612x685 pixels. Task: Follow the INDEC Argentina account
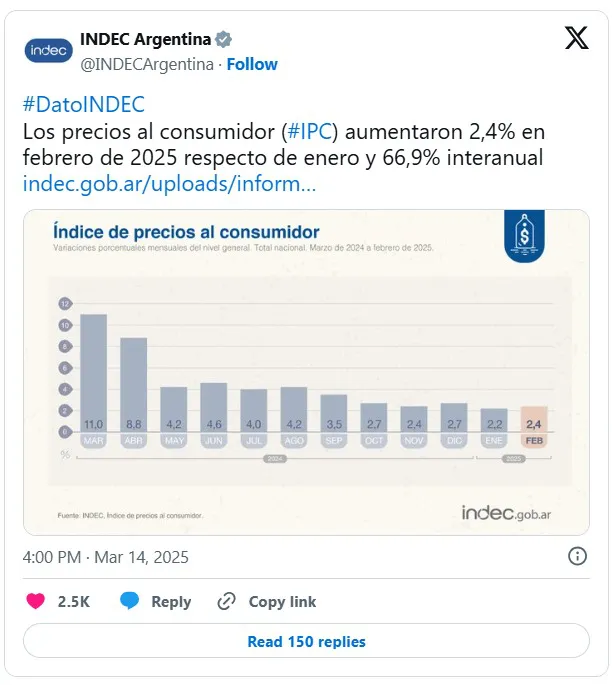coord(252,64)
